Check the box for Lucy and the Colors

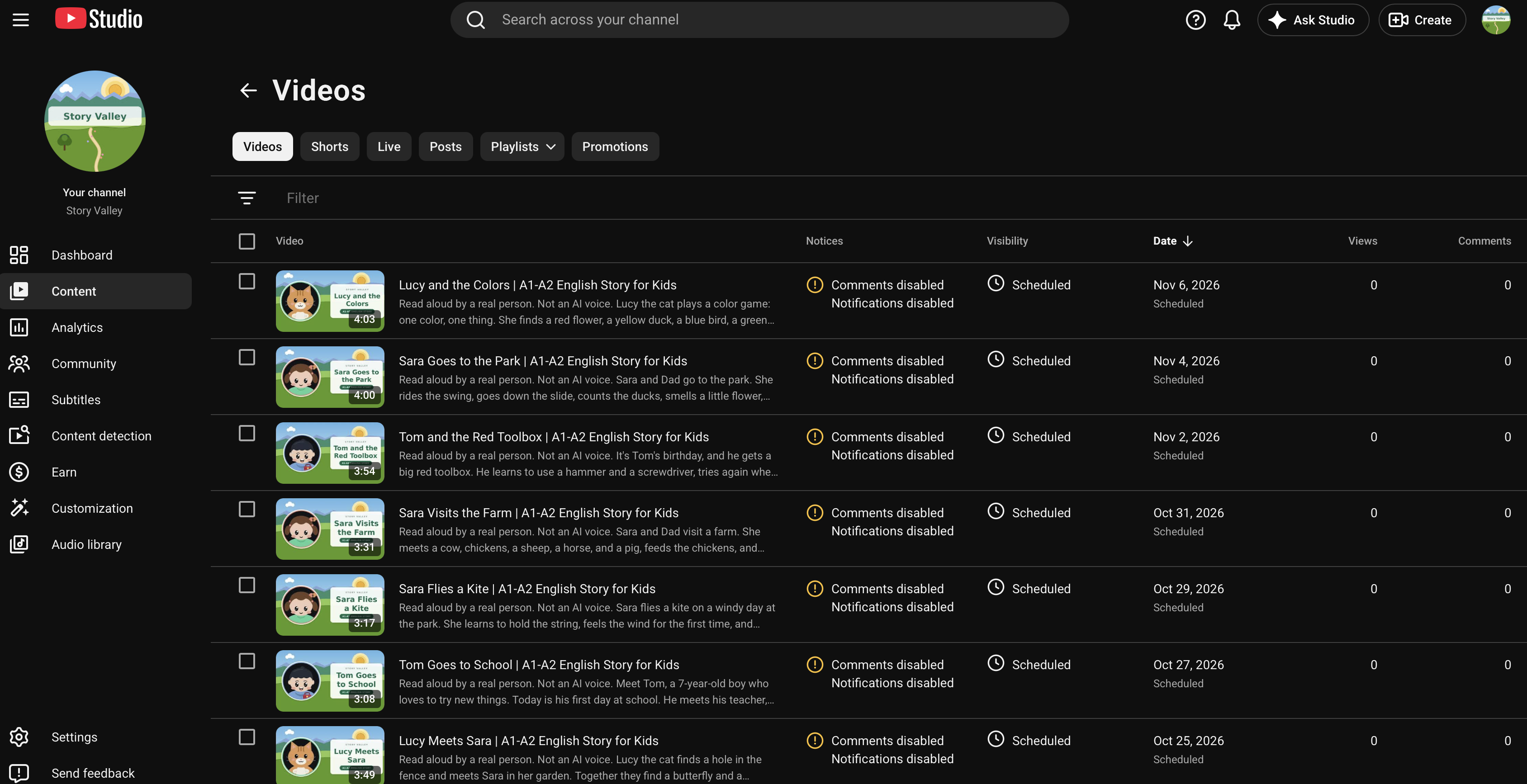click(x=247, y=281)
